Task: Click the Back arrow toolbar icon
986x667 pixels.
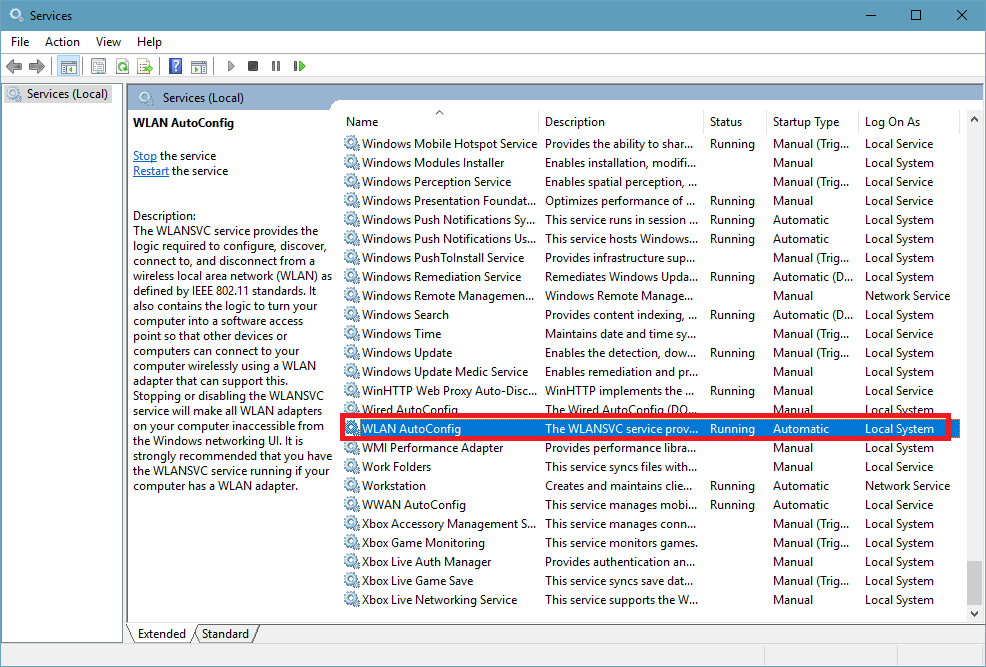Action: [14, 66]
